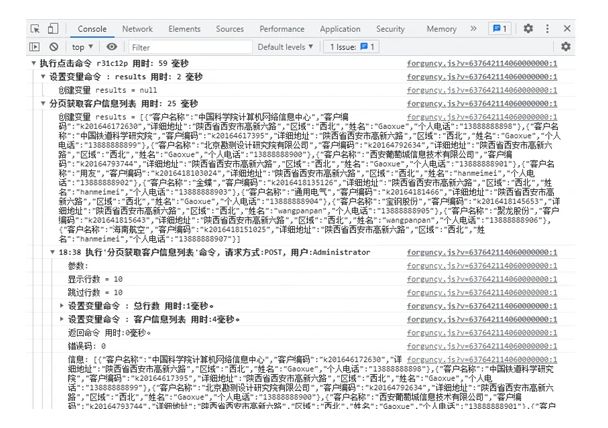
Task: Expand the 设置变量命令 客户信息列表 group
Action: (x=62, y=319)
